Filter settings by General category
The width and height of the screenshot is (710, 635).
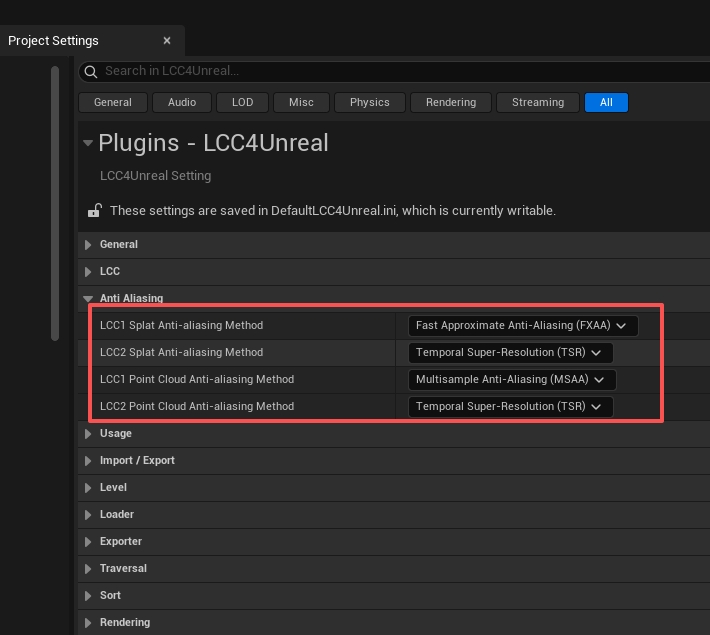pyautogui.click(x=113, y=102)
